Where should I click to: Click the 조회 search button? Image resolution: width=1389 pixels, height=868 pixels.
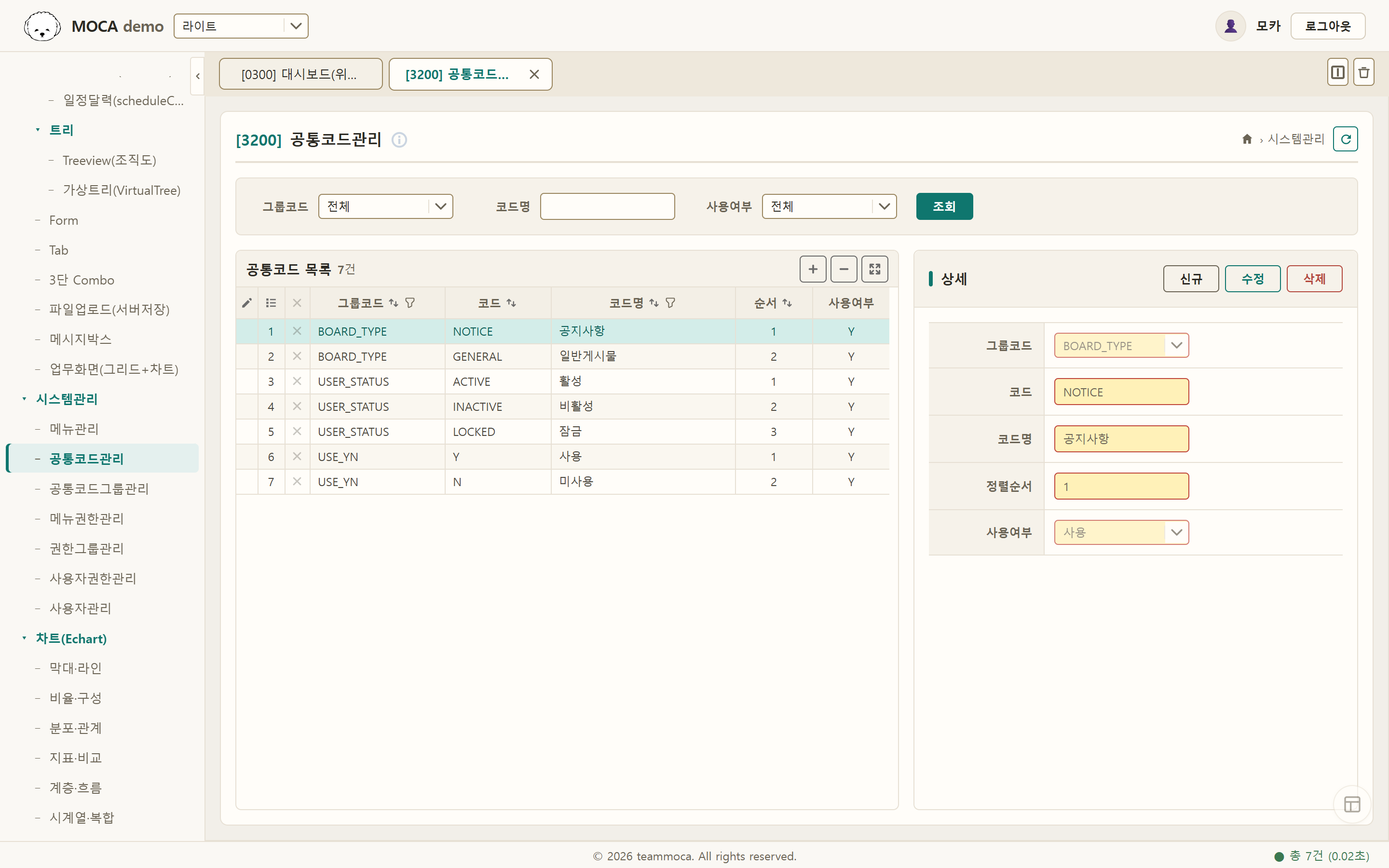point(944,206)
